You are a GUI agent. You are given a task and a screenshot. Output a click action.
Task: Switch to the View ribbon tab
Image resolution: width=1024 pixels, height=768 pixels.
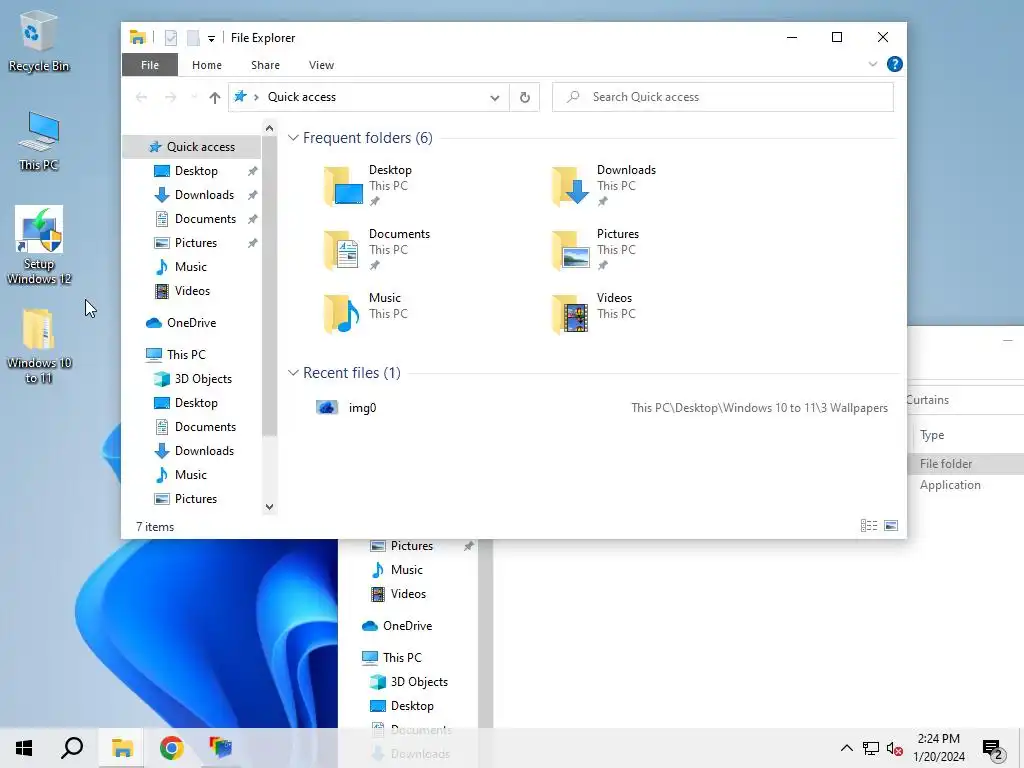click(321, 65)
